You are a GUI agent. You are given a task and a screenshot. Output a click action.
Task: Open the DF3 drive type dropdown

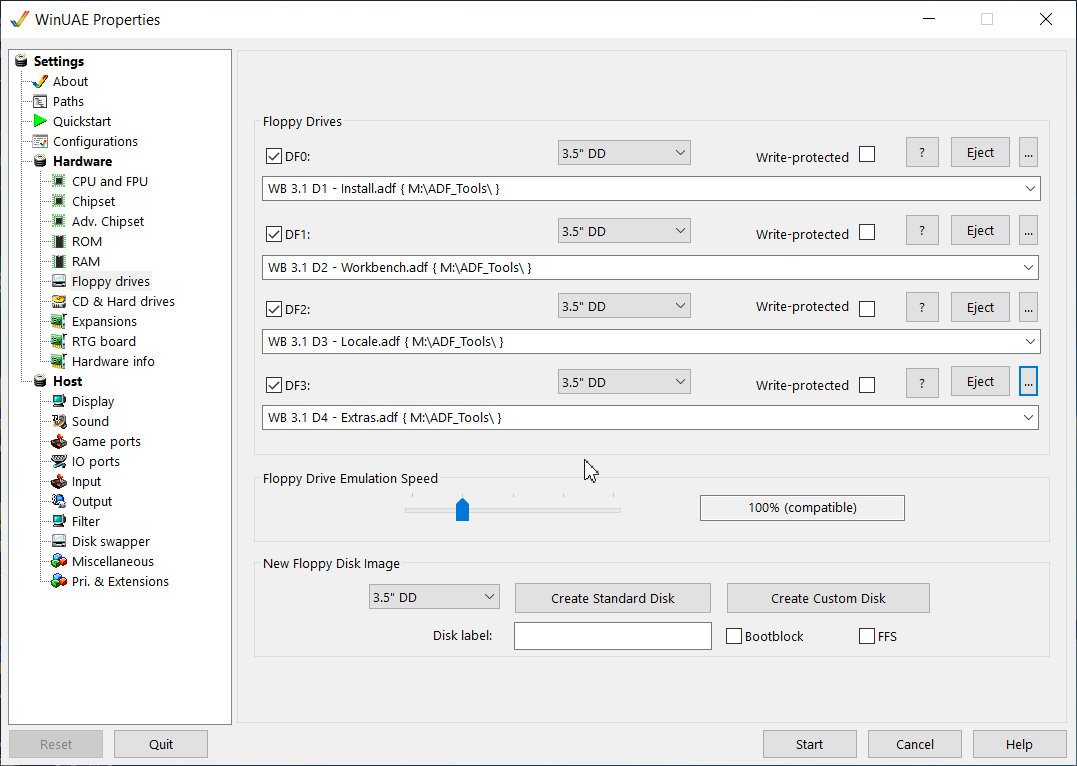tap(624, 382)
